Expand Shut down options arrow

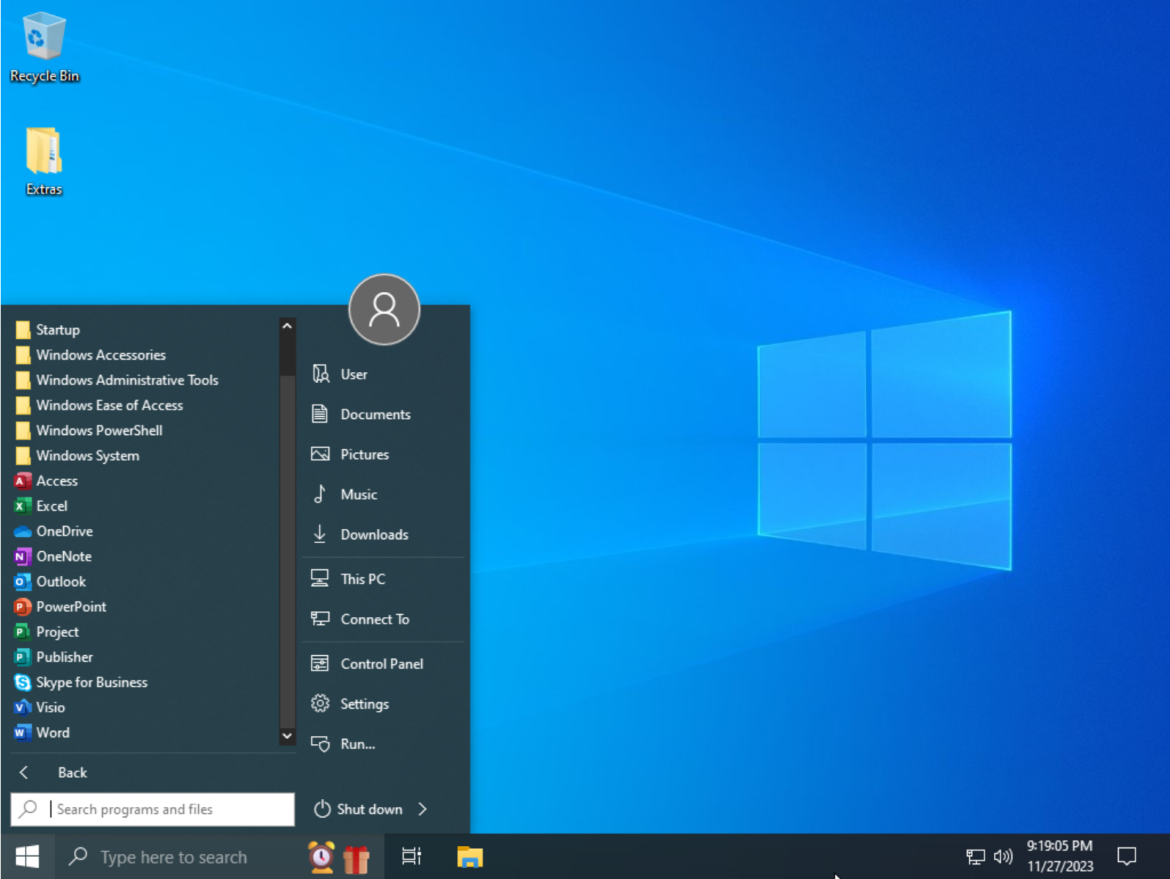(423, 809)
